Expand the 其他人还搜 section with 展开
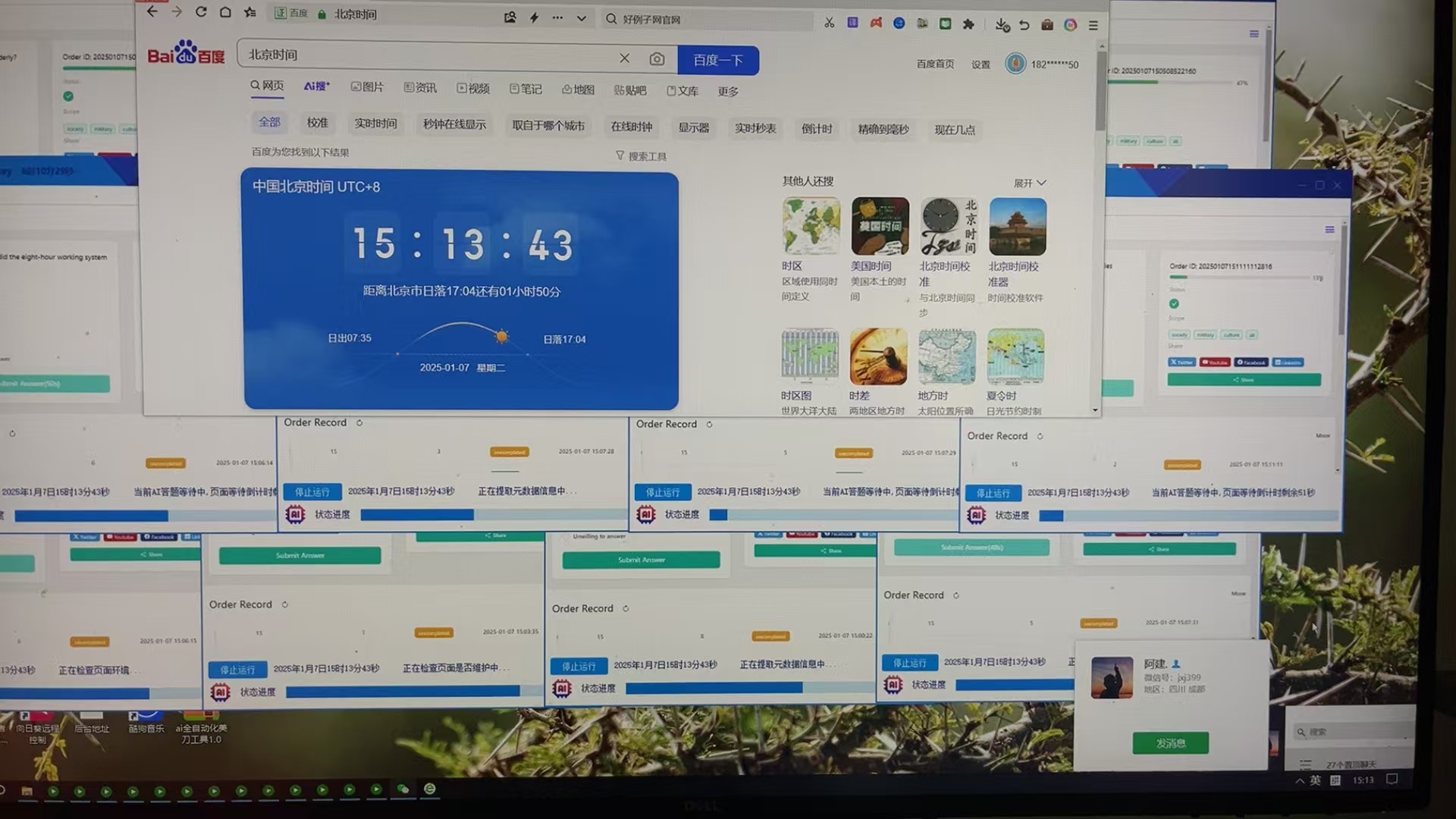Image resolution: width=1456 pixels, height=819 pixels. pos(1030,183)
